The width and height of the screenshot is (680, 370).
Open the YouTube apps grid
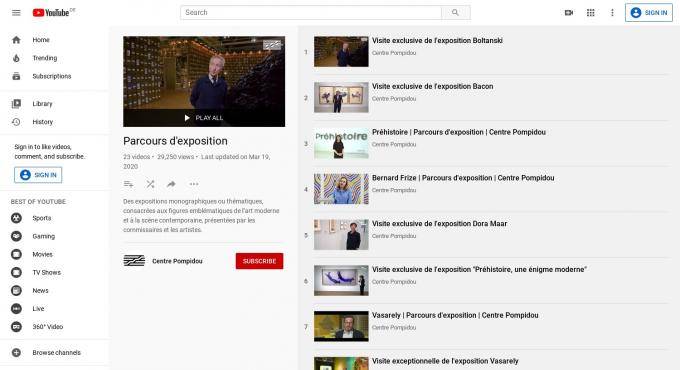591,13
